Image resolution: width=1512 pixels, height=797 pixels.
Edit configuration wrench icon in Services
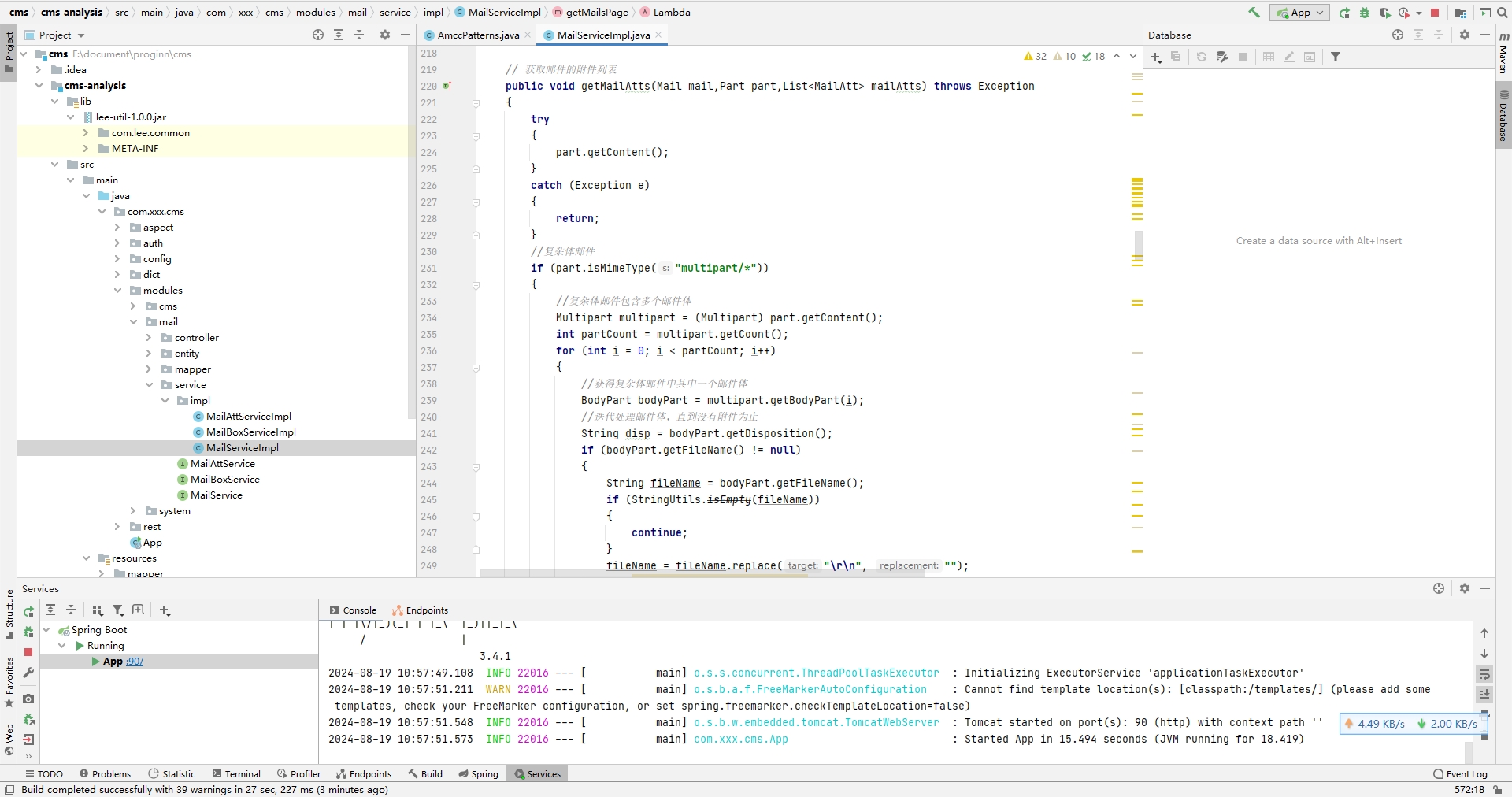pyautogui.click(x=28, y=673)
